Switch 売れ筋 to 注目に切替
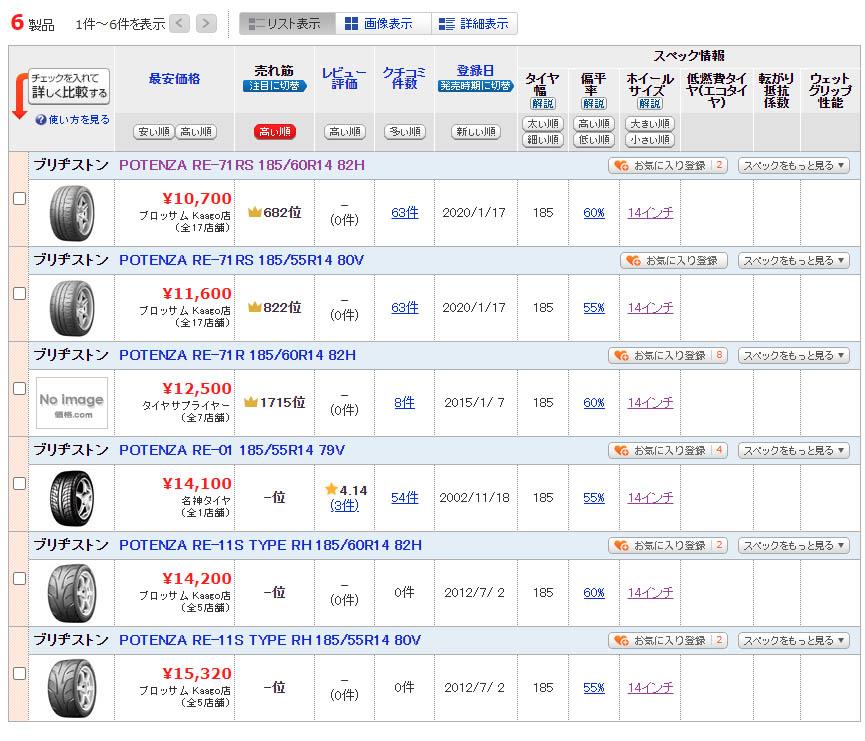 pyautogui.click(x=274, y=86)
